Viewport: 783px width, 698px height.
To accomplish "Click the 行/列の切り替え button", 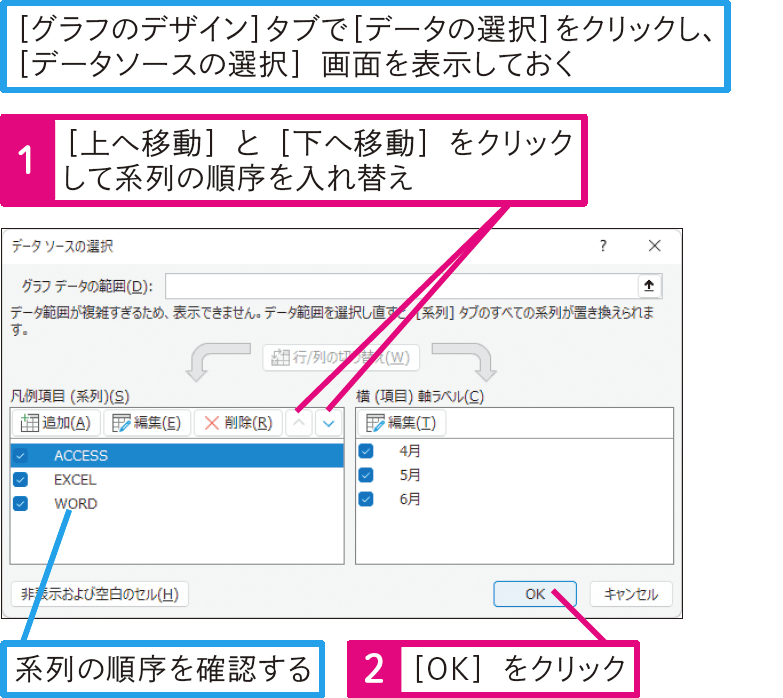I will tap(341, 358).
